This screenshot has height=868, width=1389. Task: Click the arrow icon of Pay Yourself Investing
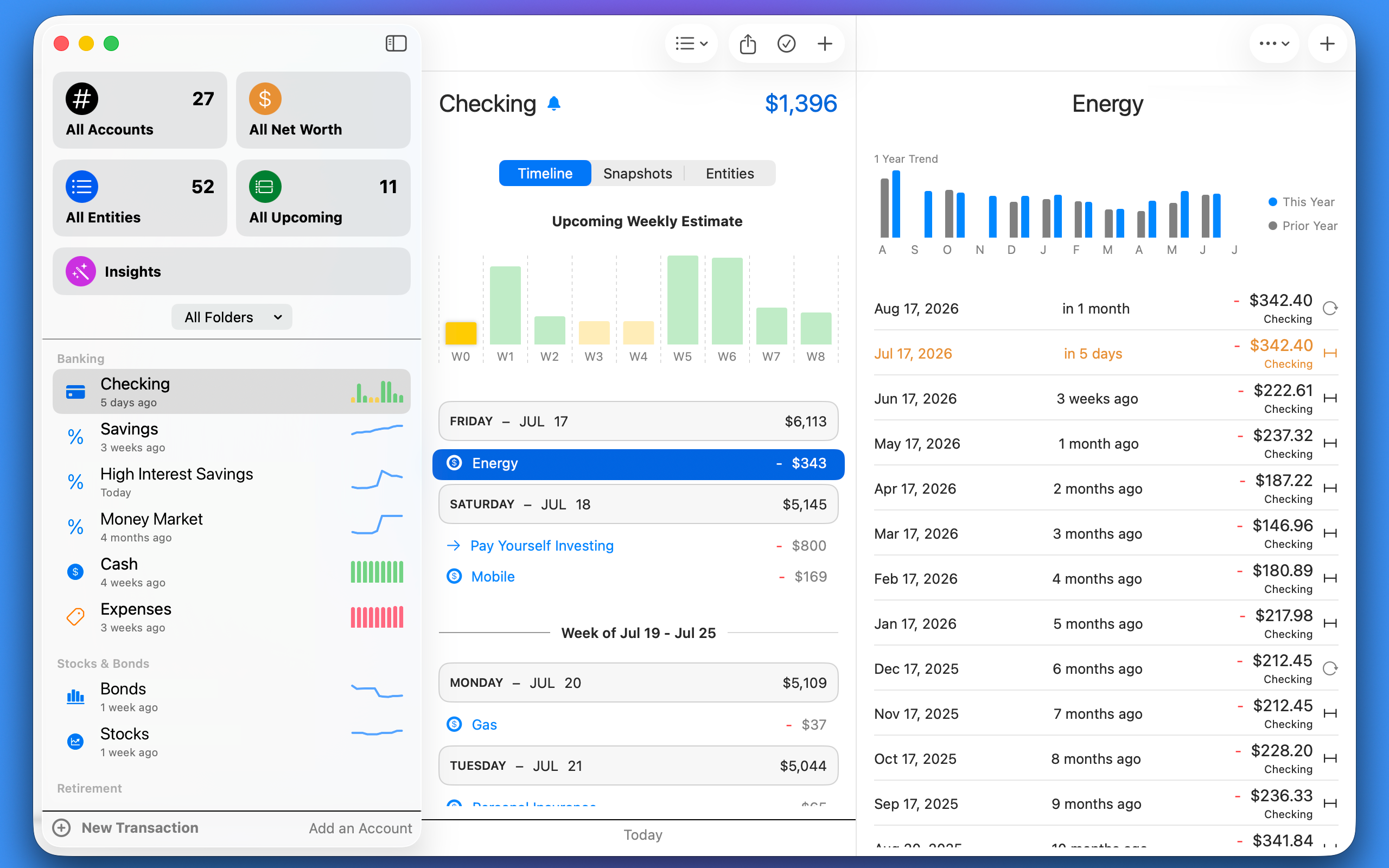tap(454, 545)
